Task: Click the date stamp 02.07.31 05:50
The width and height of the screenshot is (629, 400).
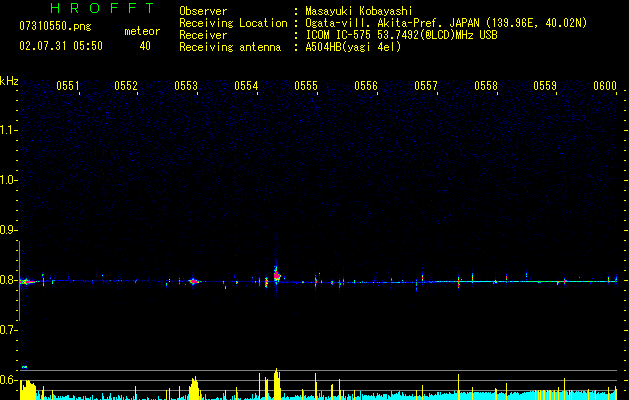Action: click(x=61, y=46)
